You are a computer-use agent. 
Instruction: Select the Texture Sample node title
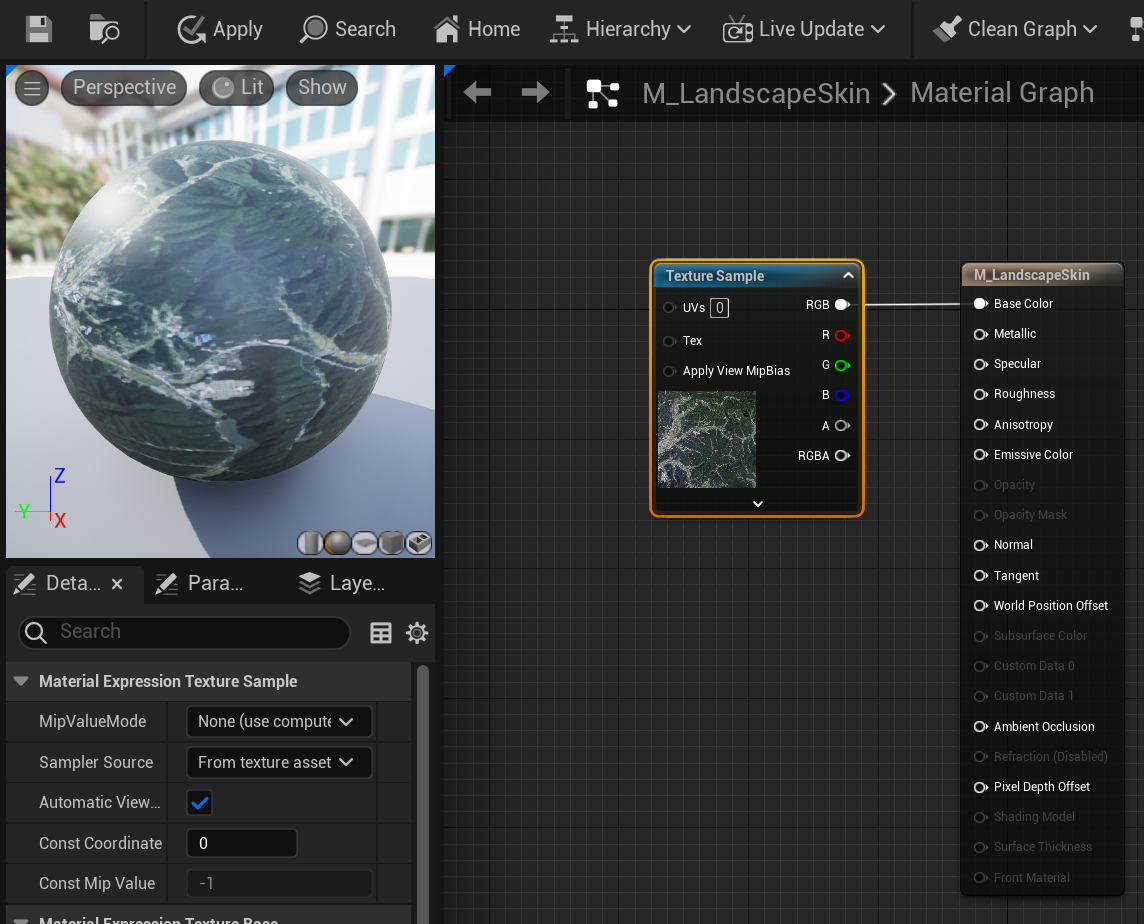pyautogui.click(x=714, y=276)
